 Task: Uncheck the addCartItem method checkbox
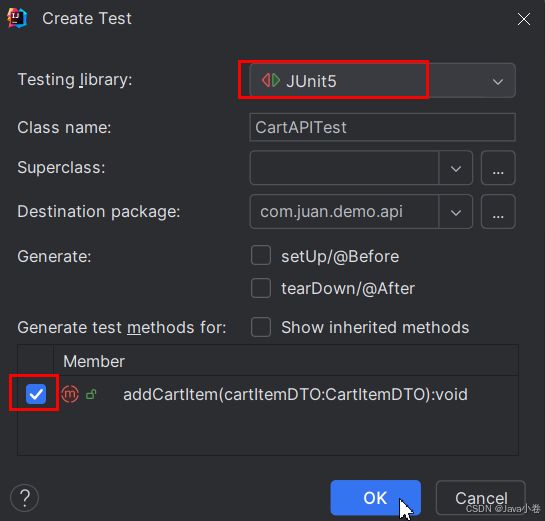point(36,394)
